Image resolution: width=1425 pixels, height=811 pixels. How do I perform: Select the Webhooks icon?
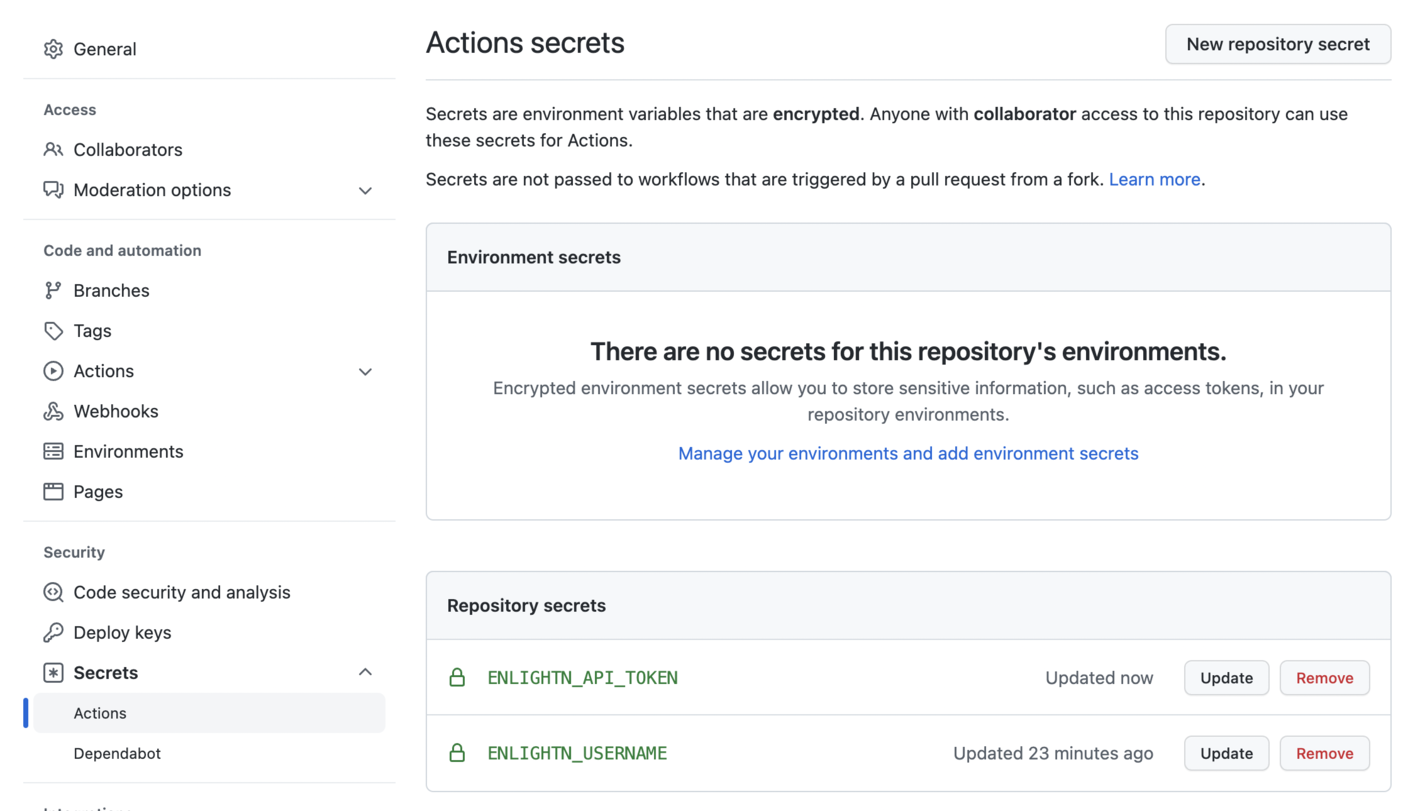click(53, 411)
